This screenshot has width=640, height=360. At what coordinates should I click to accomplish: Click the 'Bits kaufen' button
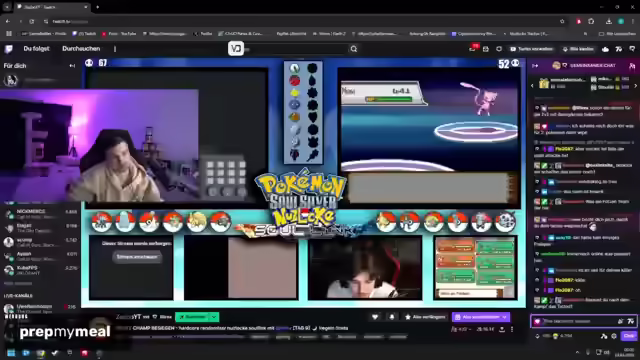point(578,49)
